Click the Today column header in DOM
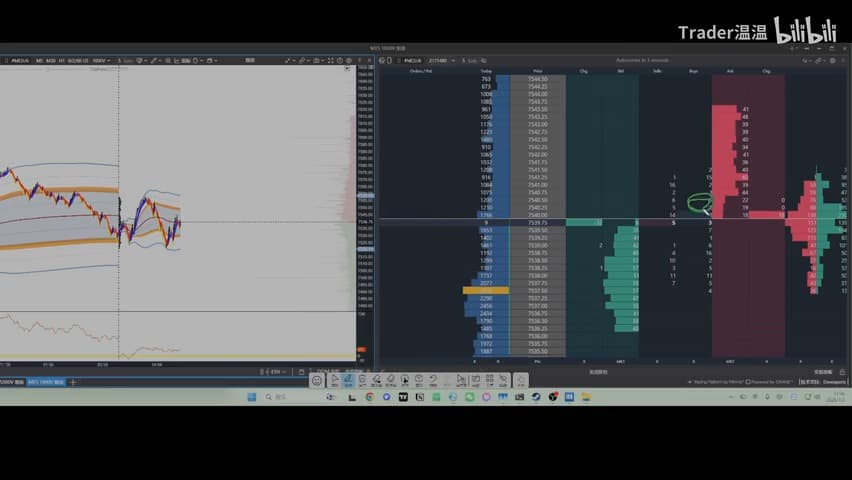 point(486,71)
